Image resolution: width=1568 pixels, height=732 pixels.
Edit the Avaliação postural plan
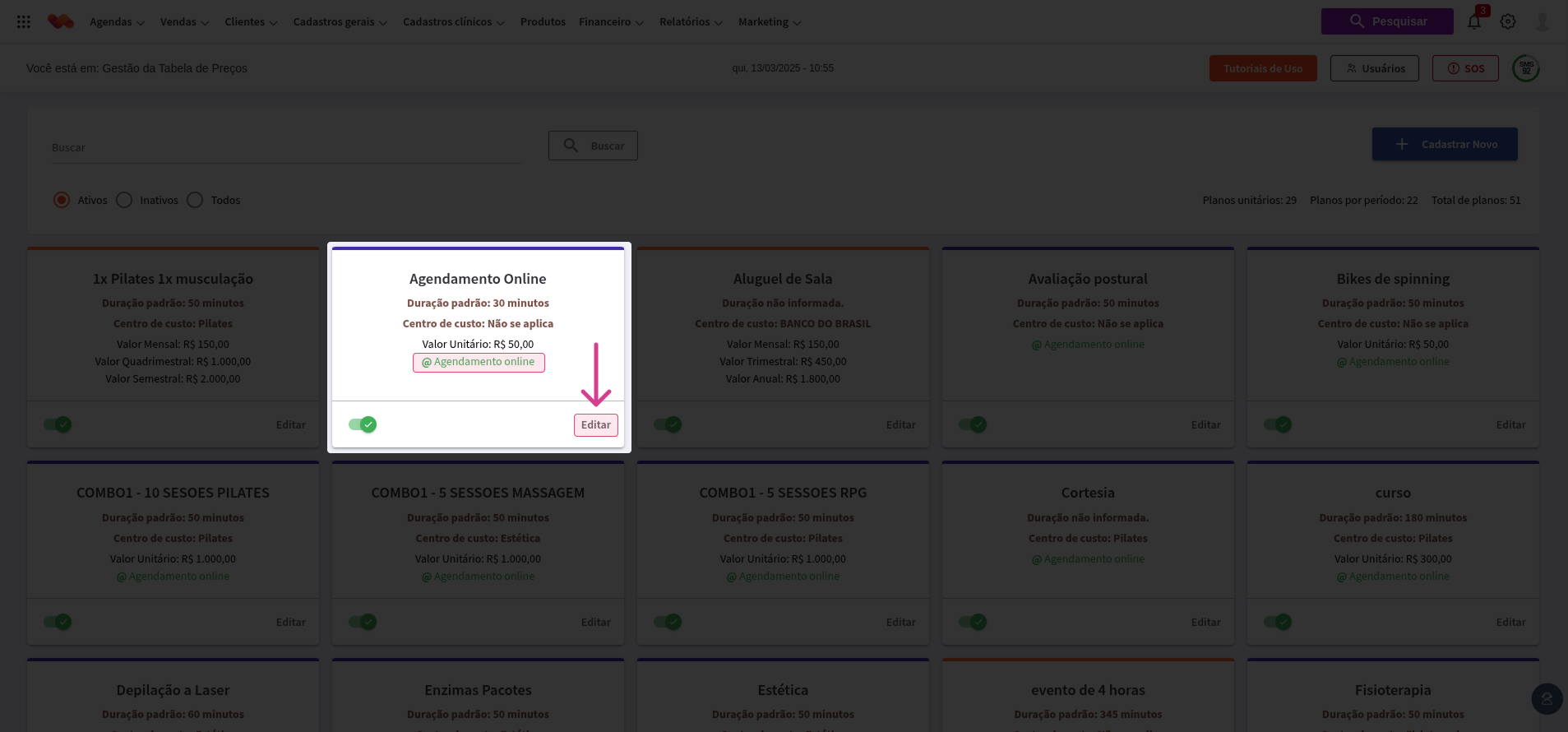[1205, 425]
